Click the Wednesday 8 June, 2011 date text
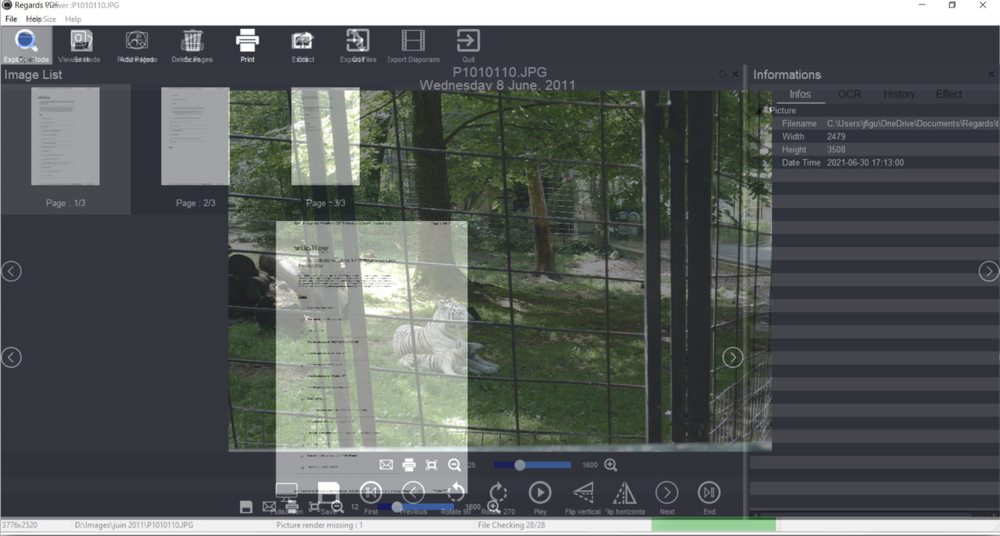The width and height of the screenshot is (1000, 536). point(497,85)
